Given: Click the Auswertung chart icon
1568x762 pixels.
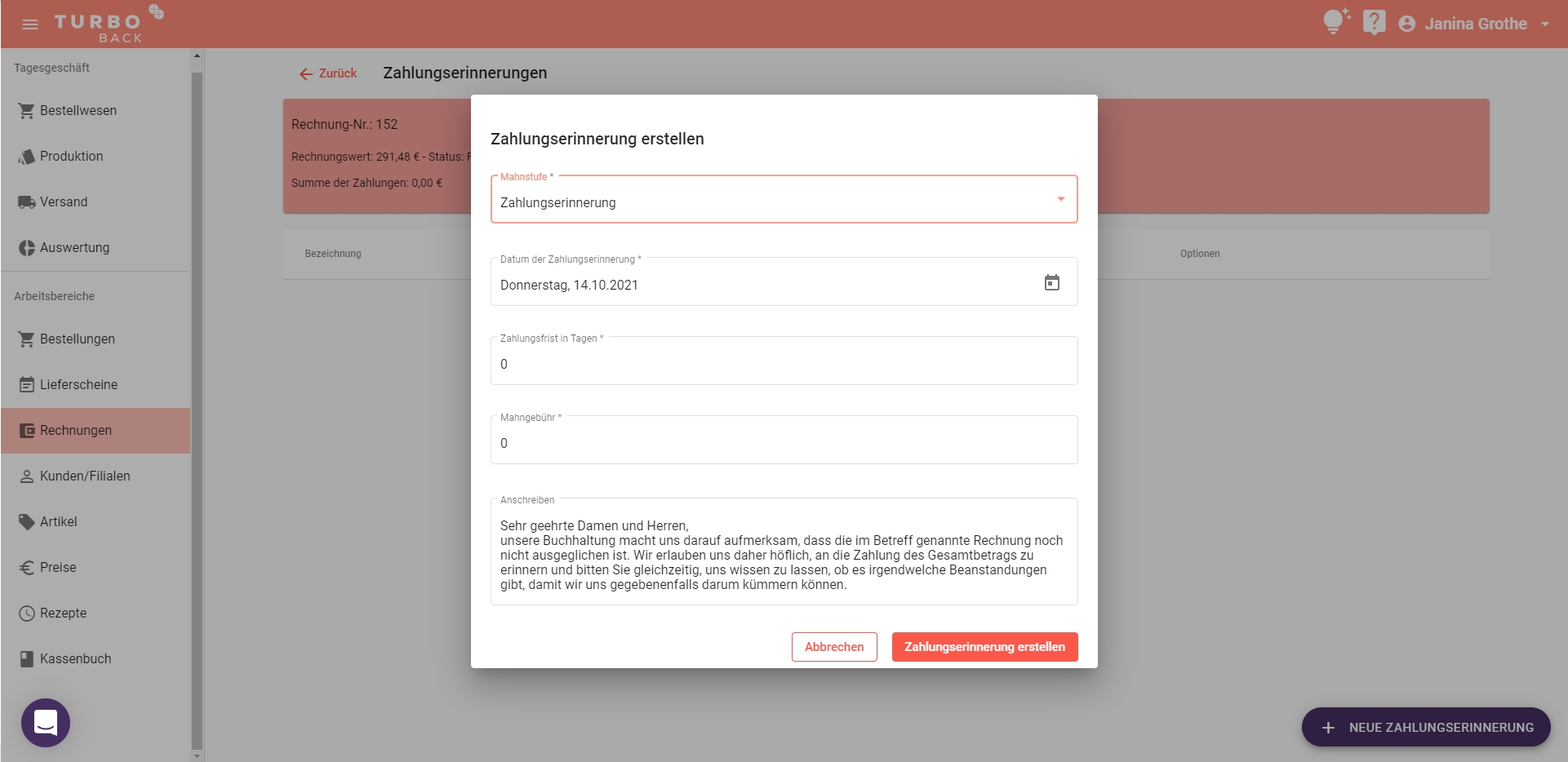Looking at the screenshot, I should pos(27,248).
